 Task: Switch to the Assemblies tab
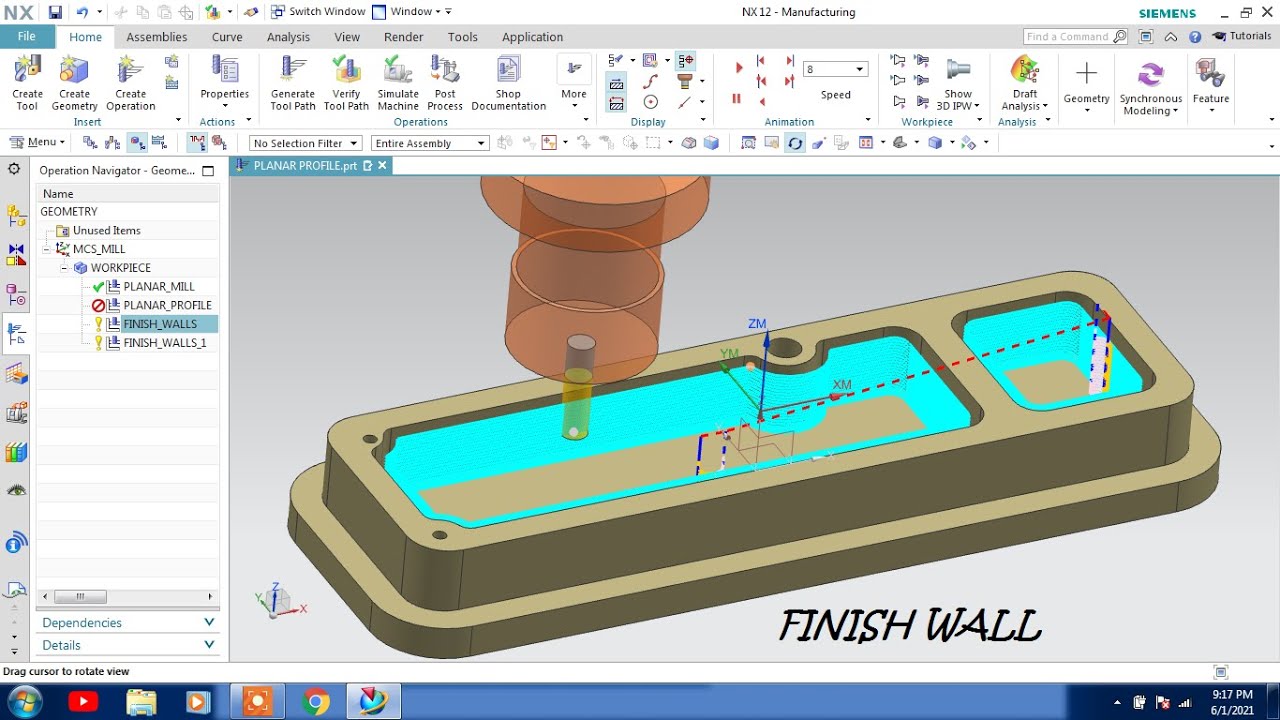point(156,37)
